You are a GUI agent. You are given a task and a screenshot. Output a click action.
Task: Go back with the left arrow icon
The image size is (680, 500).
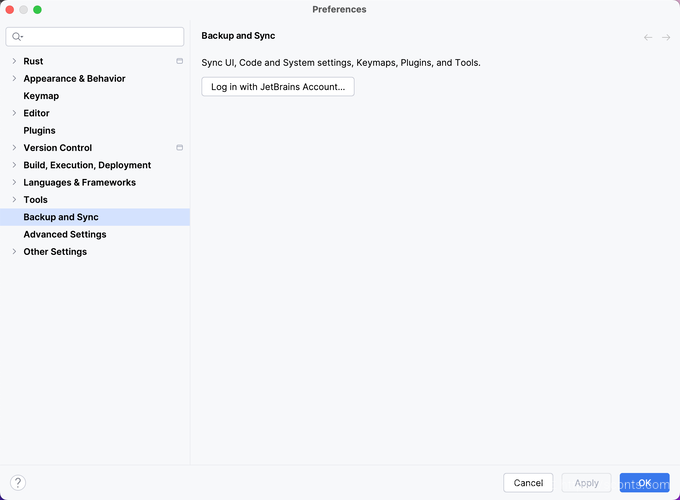coord(648,37)
